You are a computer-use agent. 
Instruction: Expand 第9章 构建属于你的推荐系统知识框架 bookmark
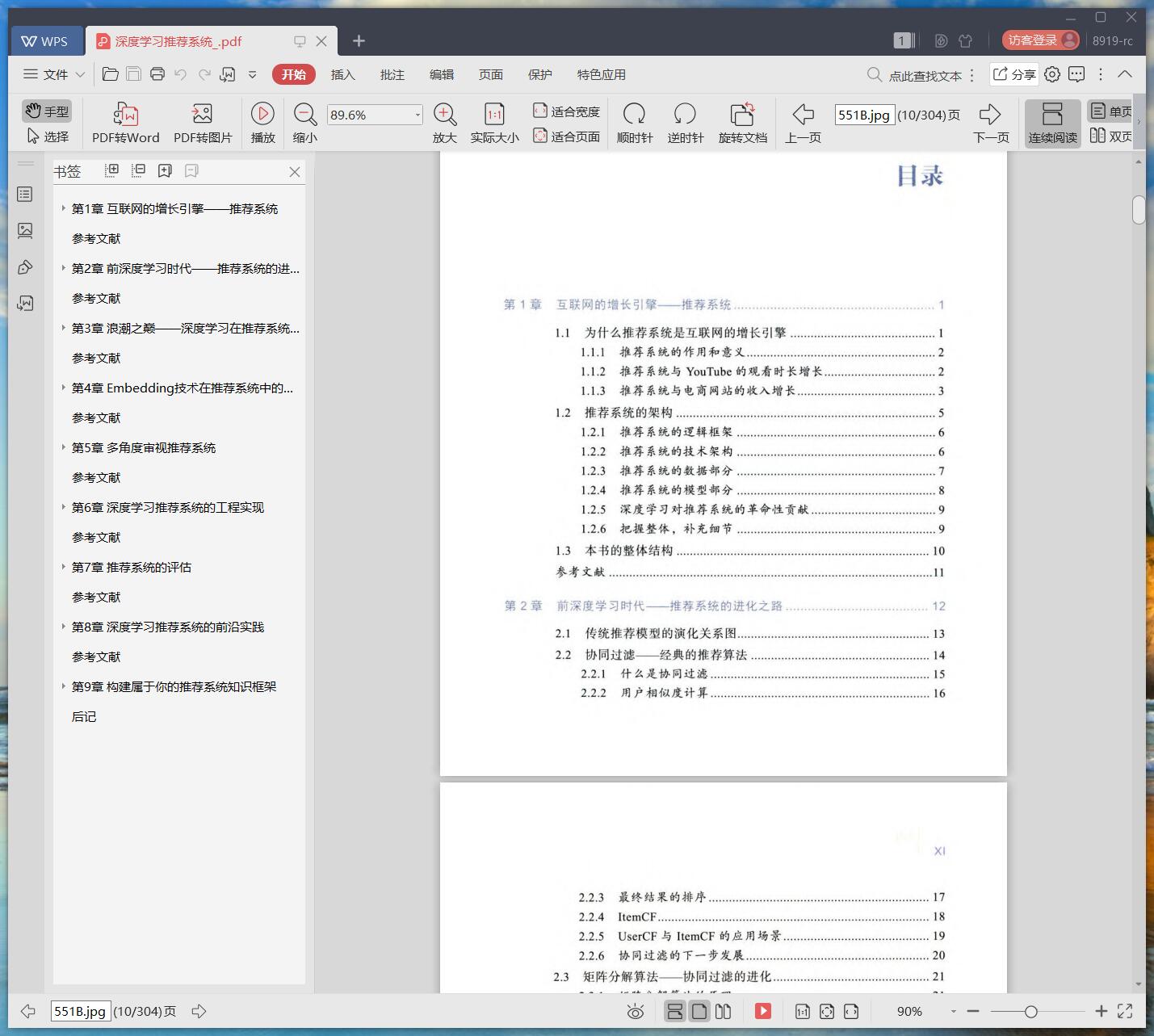pos(64,686)
